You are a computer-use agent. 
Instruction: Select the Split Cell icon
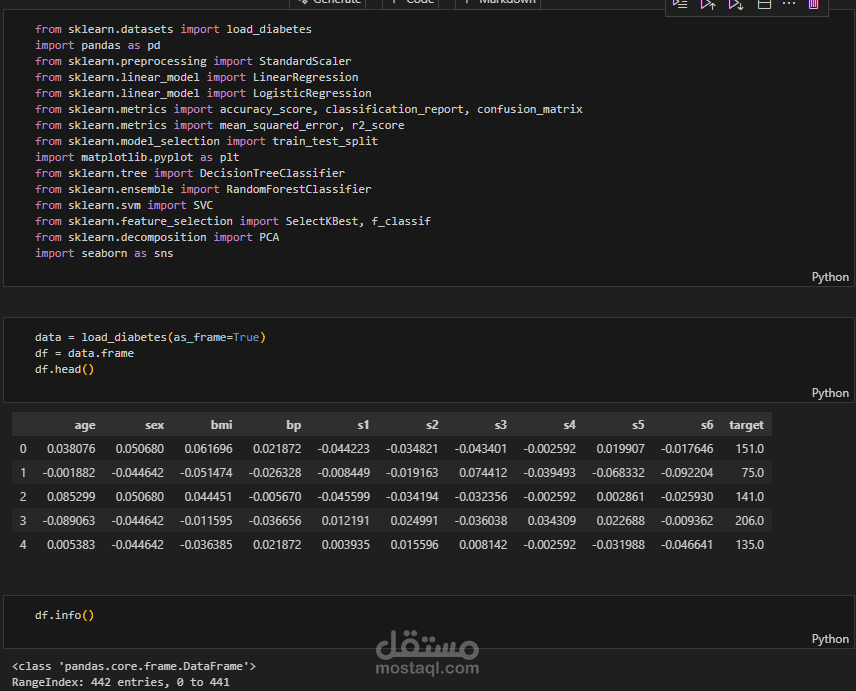click(763, 5)
